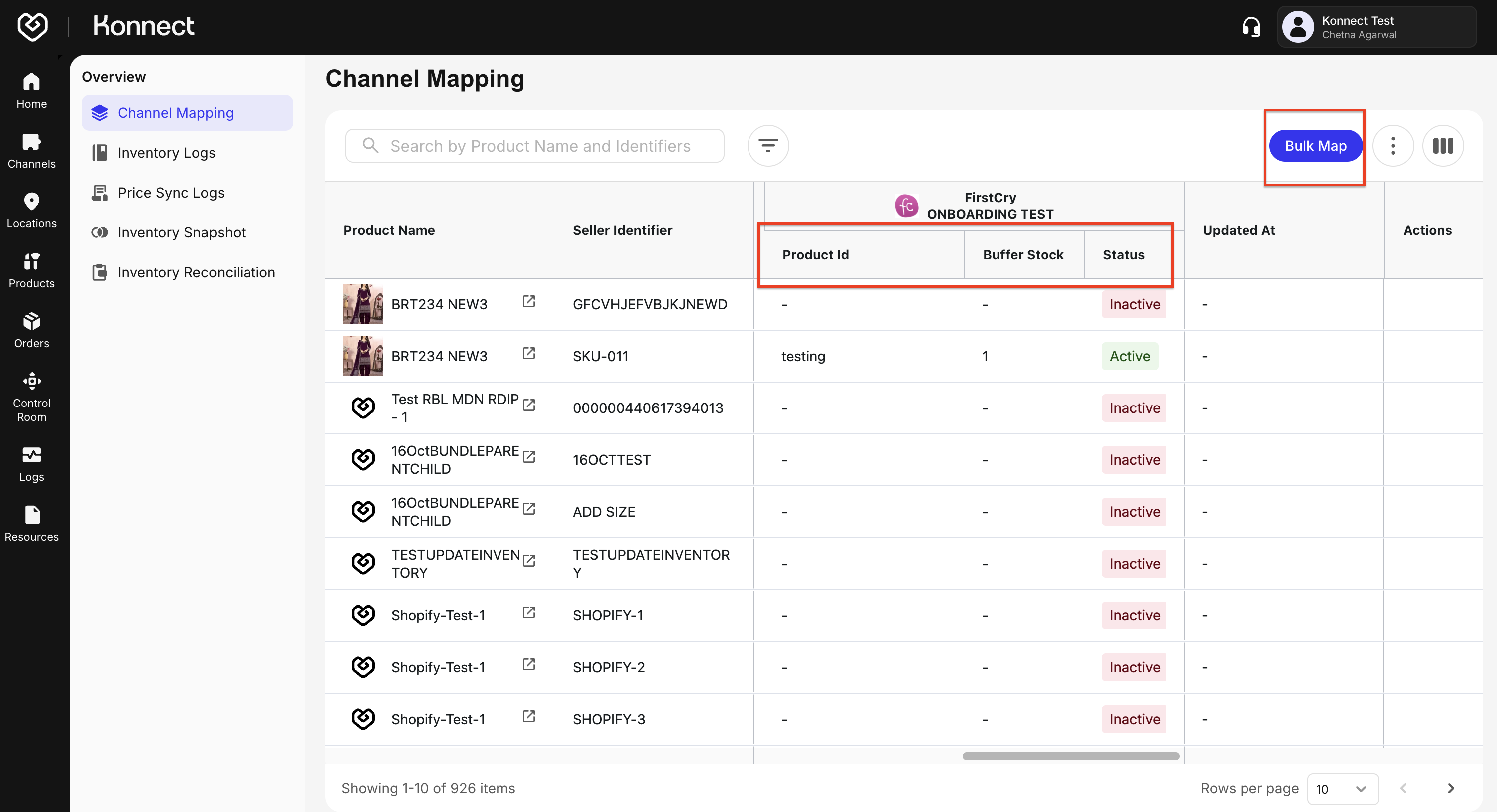
Task: Click Inactive status for GFCVHJEFVBJKJNEWD row
Action: click(x=1134, y=304)
